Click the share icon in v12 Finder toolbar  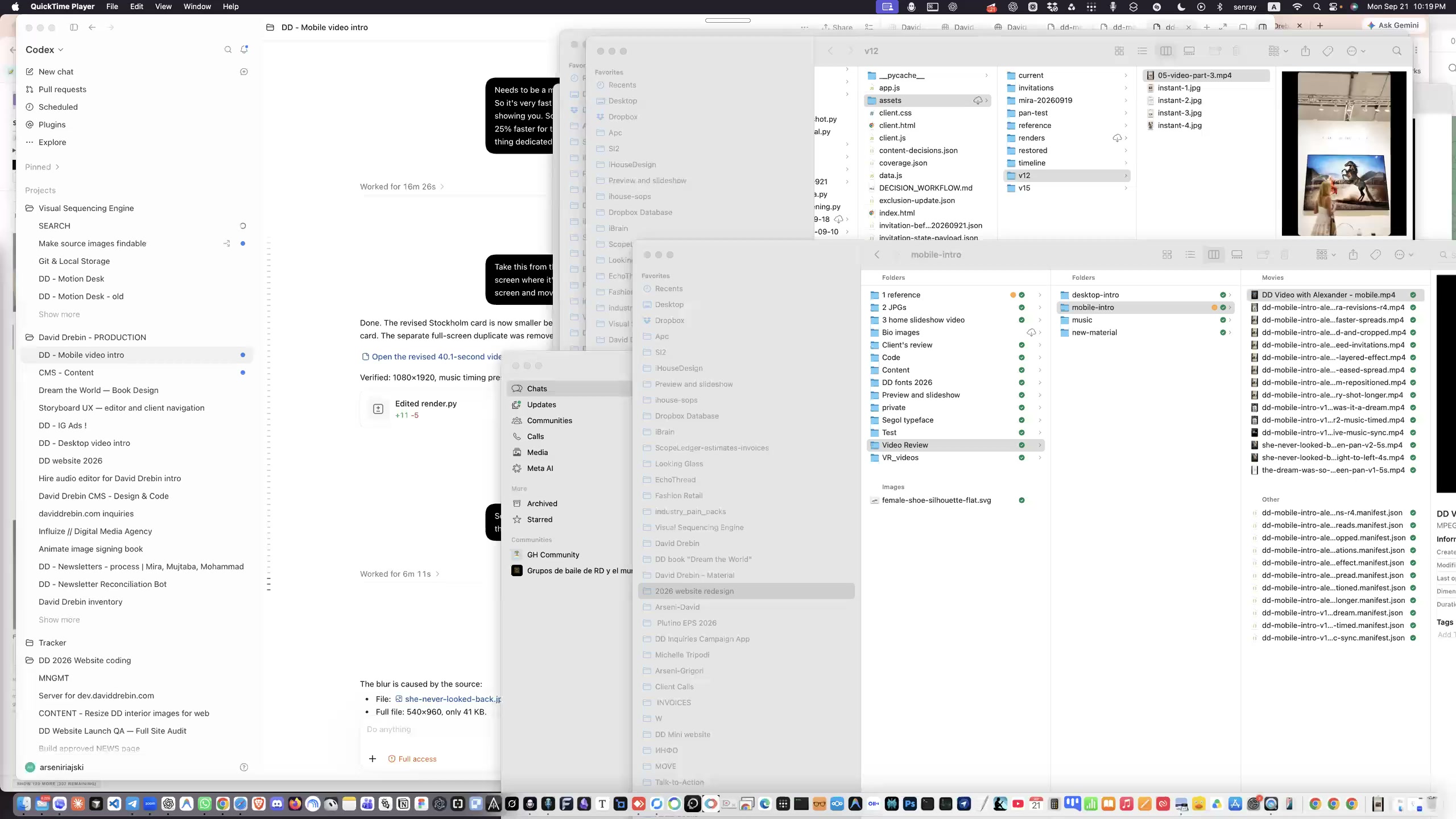1305,51
